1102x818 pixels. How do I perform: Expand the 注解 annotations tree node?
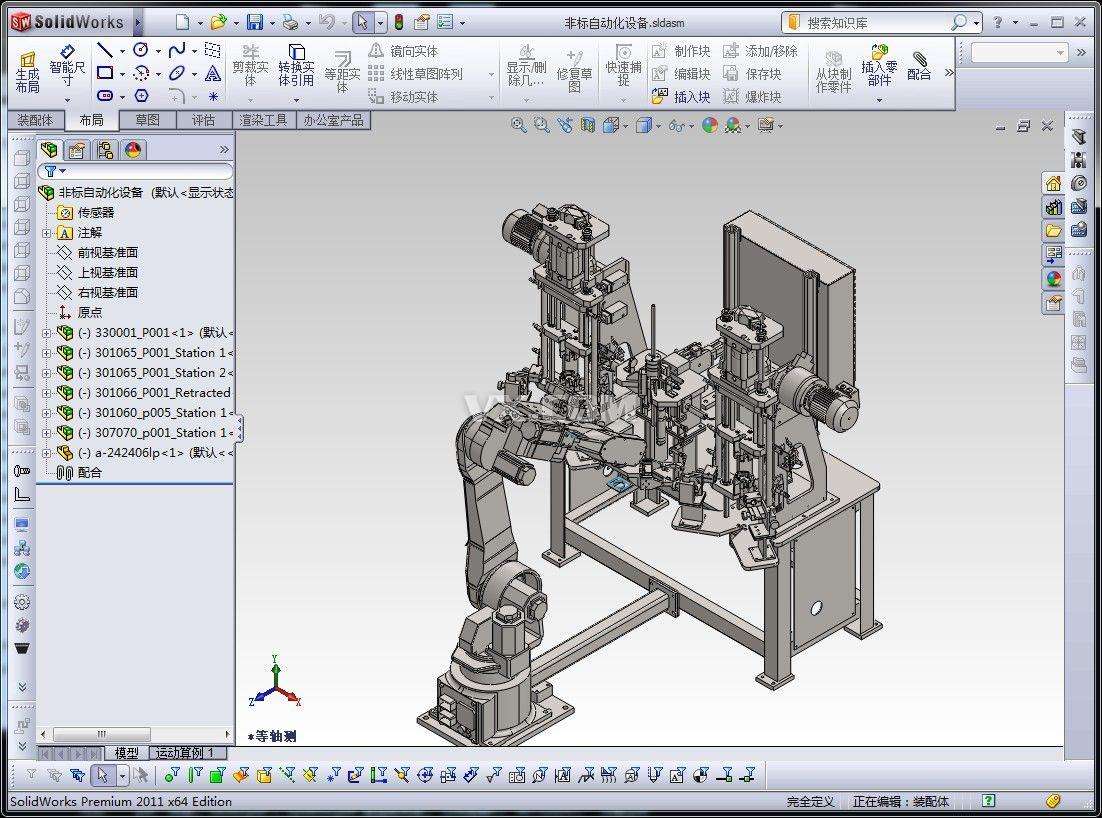pyautogui.click(x=46, y=233)
